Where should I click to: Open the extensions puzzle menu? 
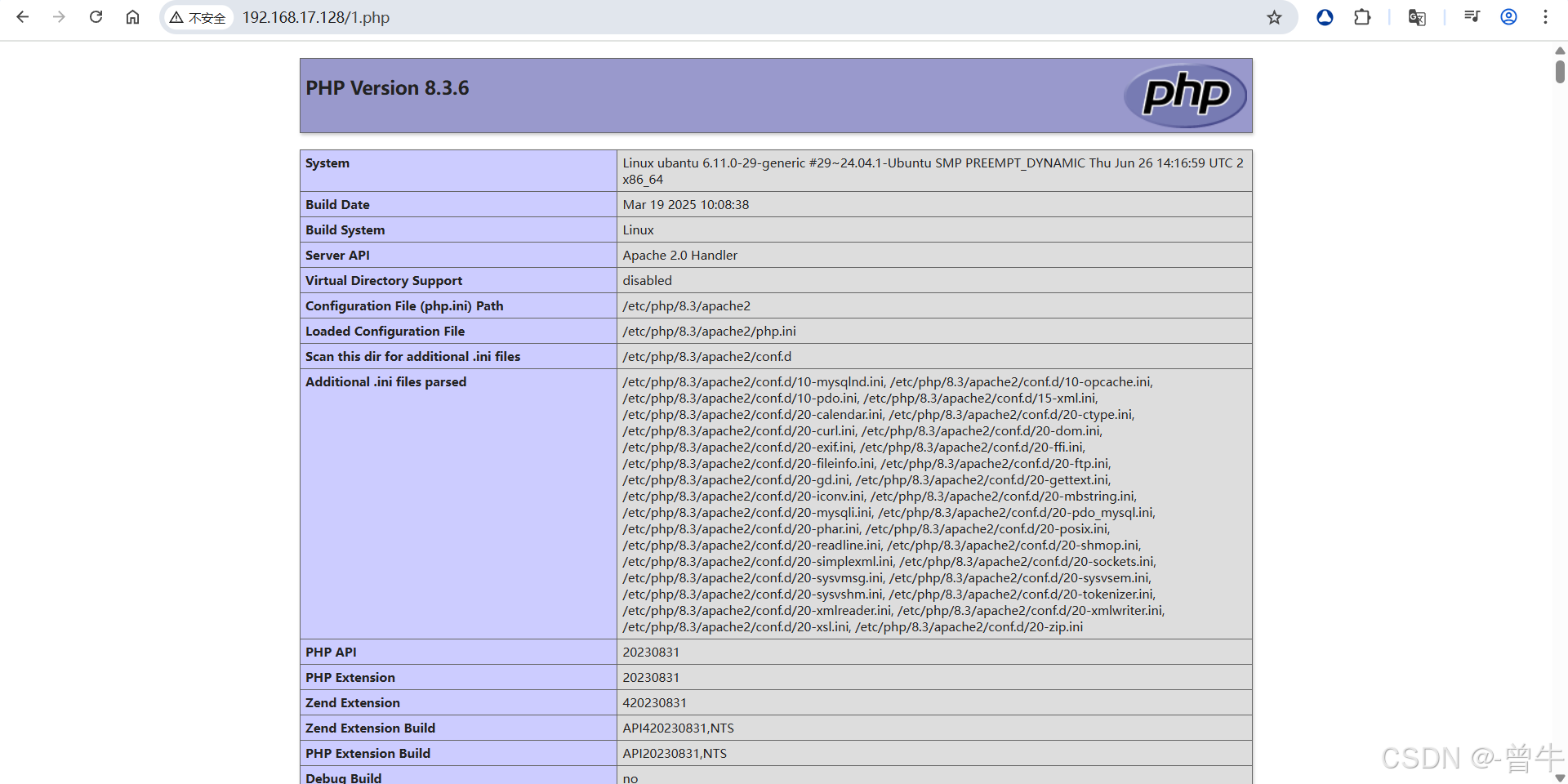pyautogui.click(x=1362, y=17)
